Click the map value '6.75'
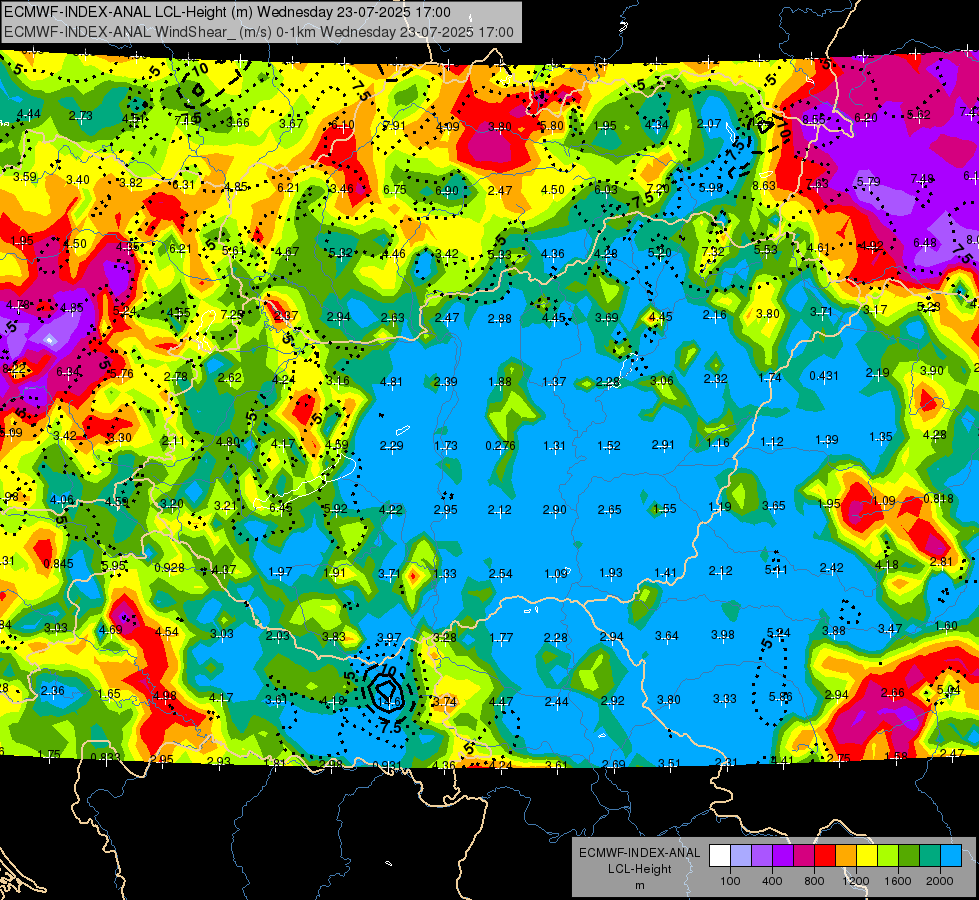Image resolution: width=979 pixels, height=900 pixels. tap(395, 190)
